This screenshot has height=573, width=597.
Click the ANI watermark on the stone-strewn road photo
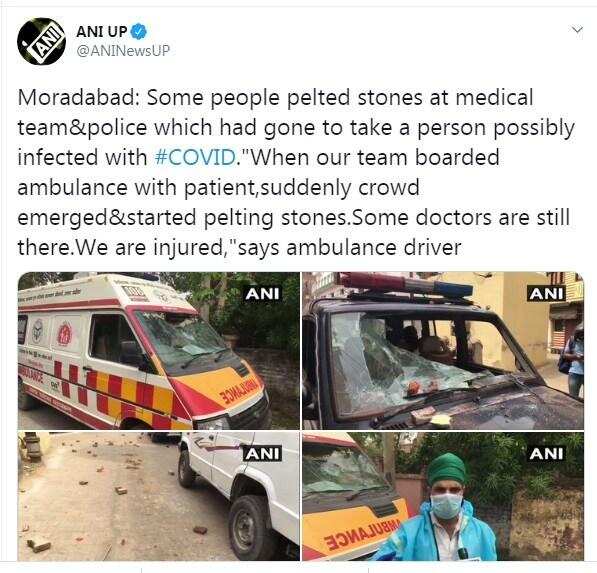click(x=262, y=453)
